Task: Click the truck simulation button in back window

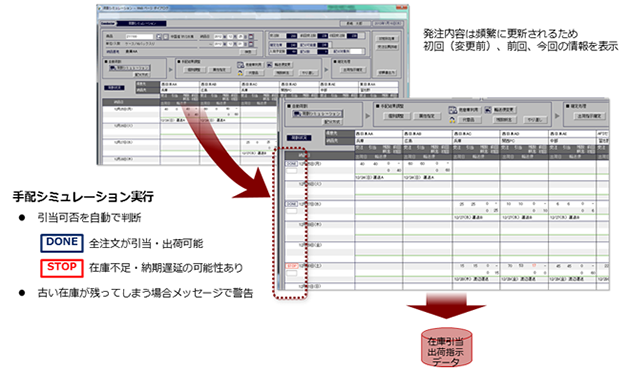Action: coord(129,68)
